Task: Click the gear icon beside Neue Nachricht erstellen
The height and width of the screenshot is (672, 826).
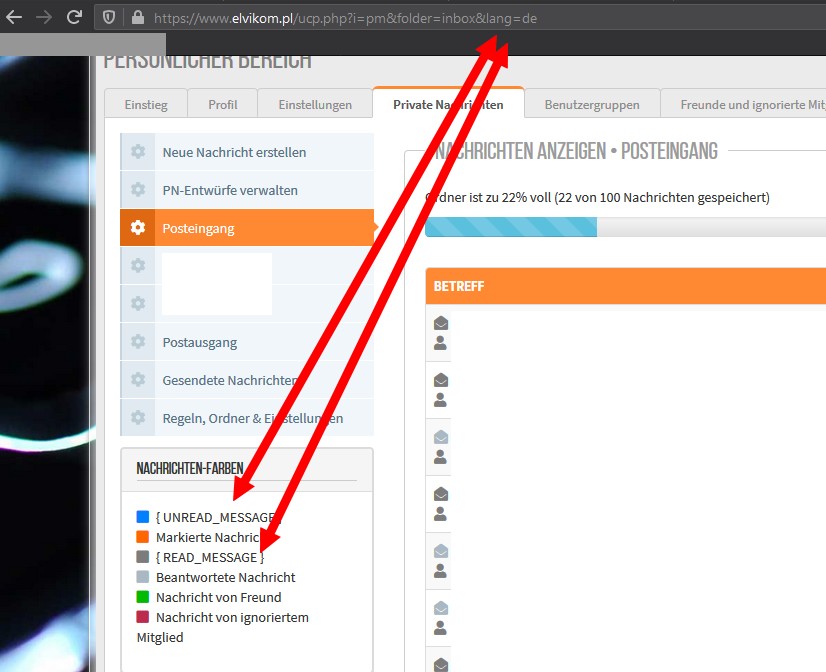Action: [138, 151]
